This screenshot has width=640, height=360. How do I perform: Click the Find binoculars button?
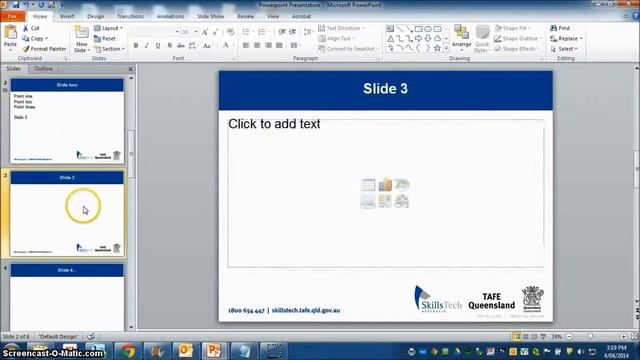tap(560, 28)
